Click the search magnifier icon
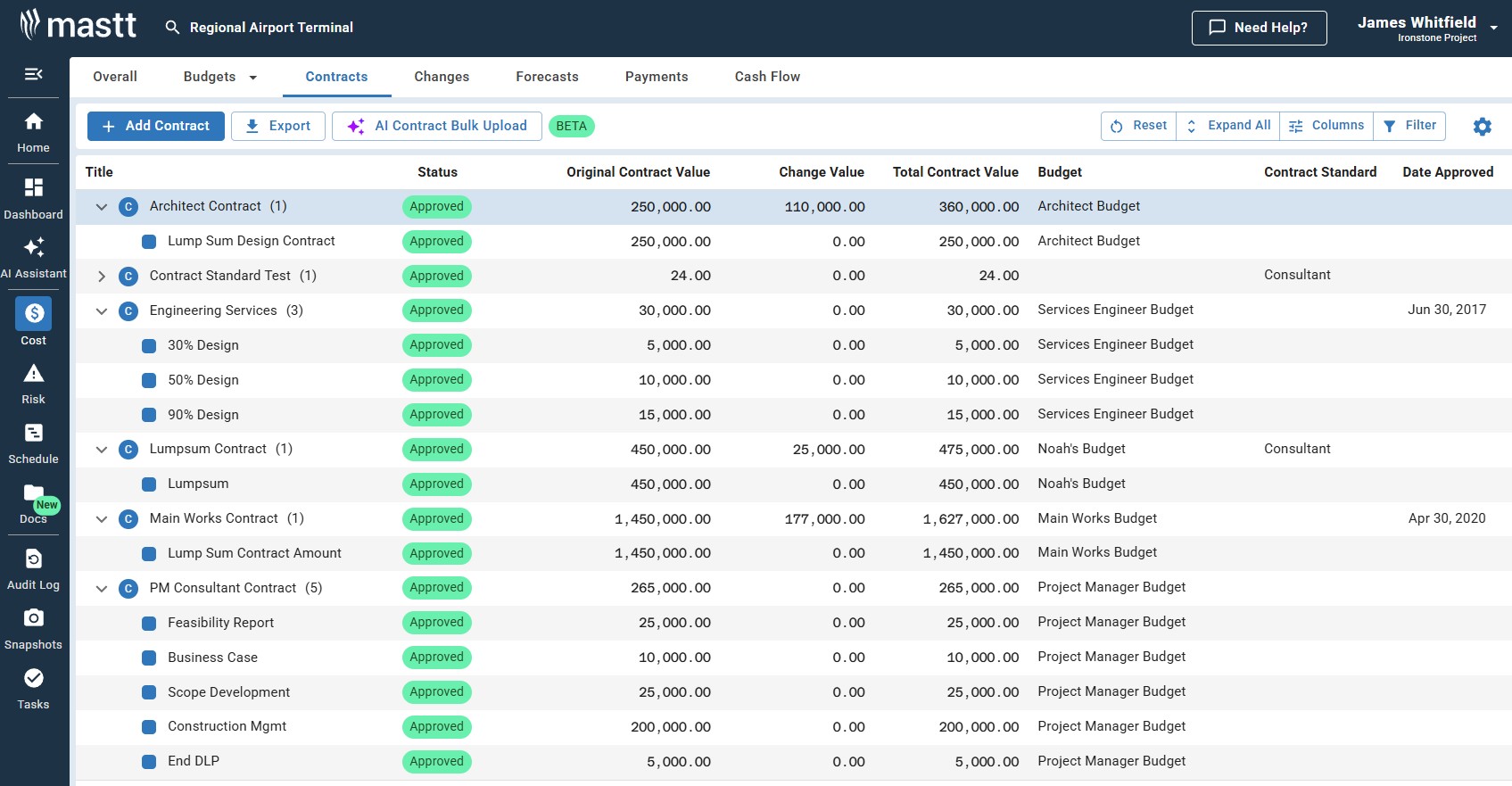 tap(172, 28)
